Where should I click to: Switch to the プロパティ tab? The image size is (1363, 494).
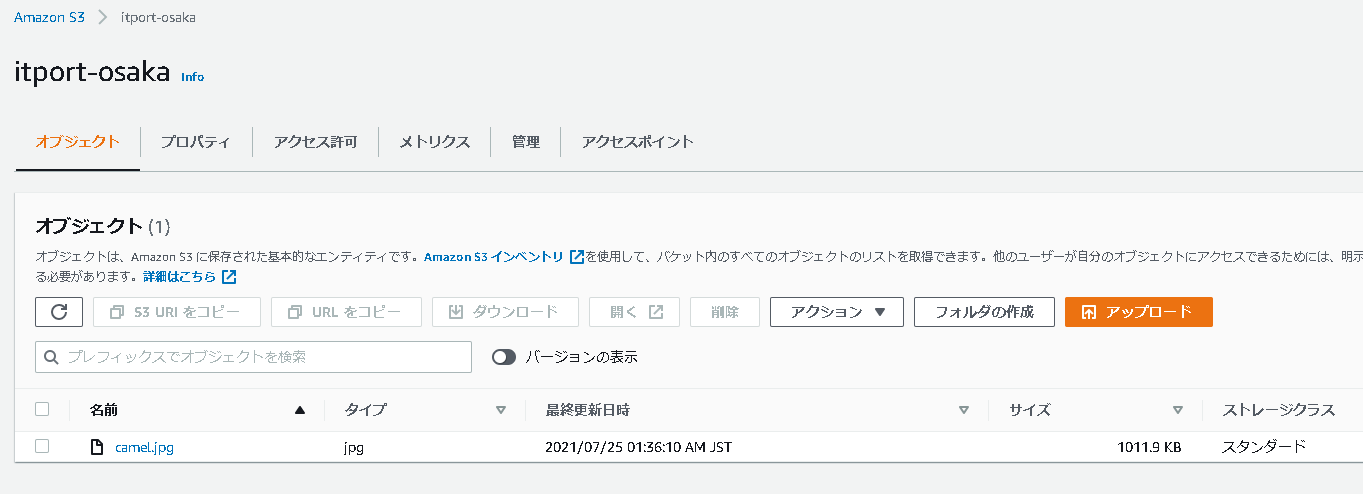click(196, 142)
